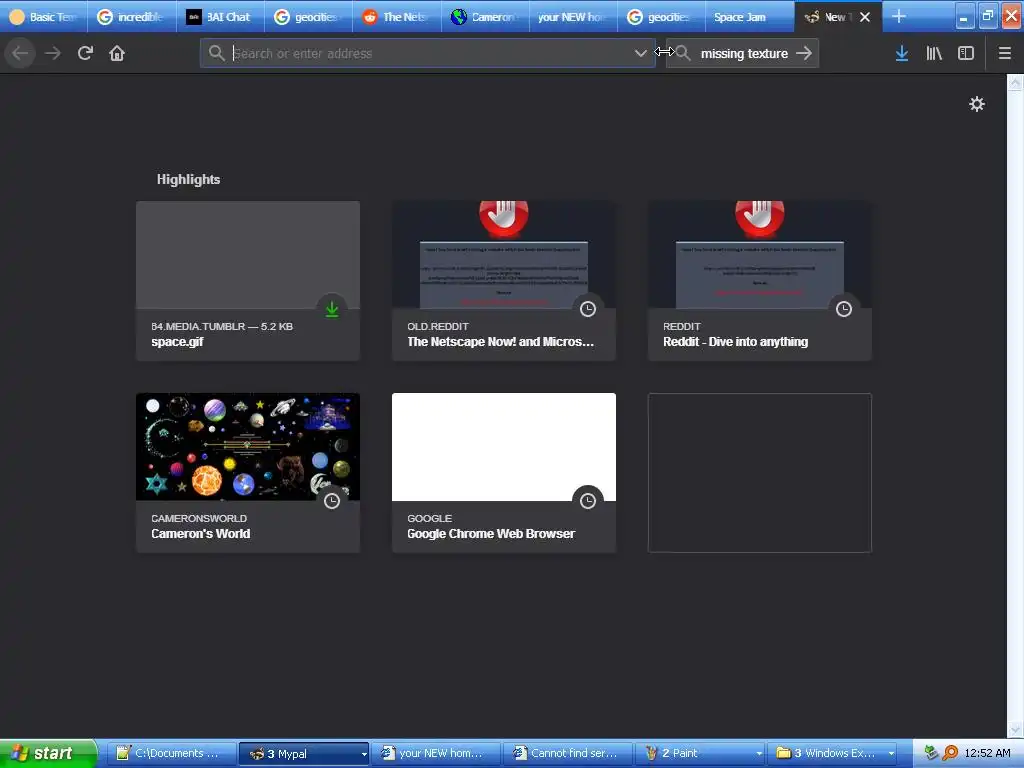
Task: Open Cannot find ser taskbar window
Action: (568, 754)
